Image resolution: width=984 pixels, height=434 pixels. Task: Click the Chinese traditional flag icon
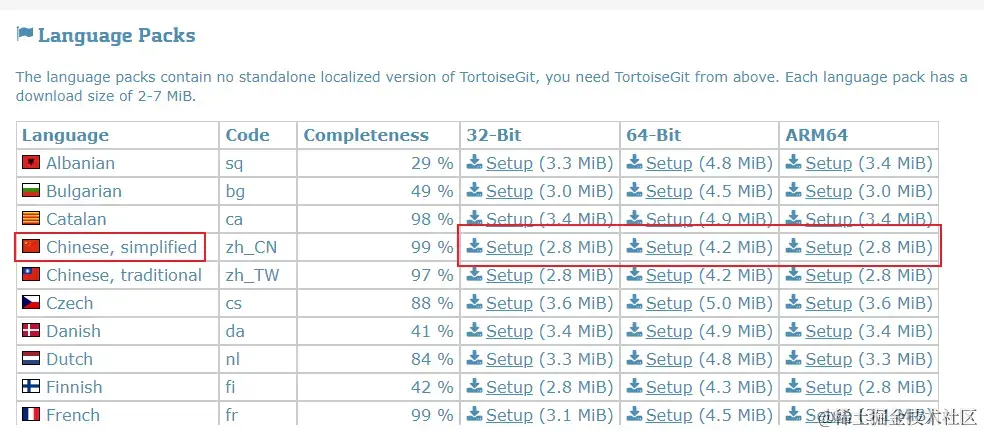(x=31, y=275)
